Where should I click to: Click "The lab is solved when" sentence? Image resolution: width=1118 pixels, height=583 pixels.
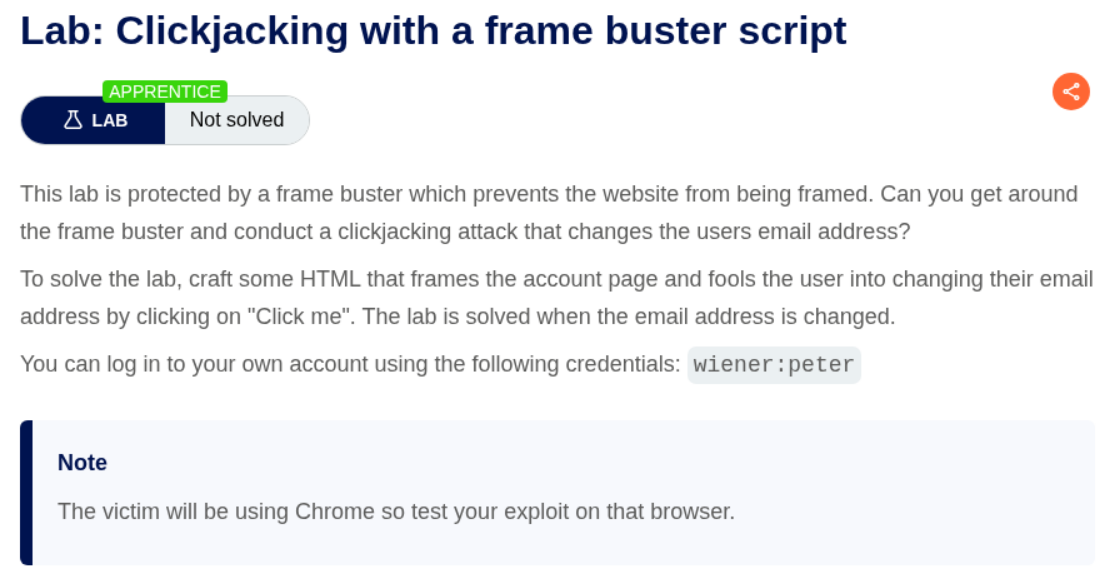[x=630, y=317]
